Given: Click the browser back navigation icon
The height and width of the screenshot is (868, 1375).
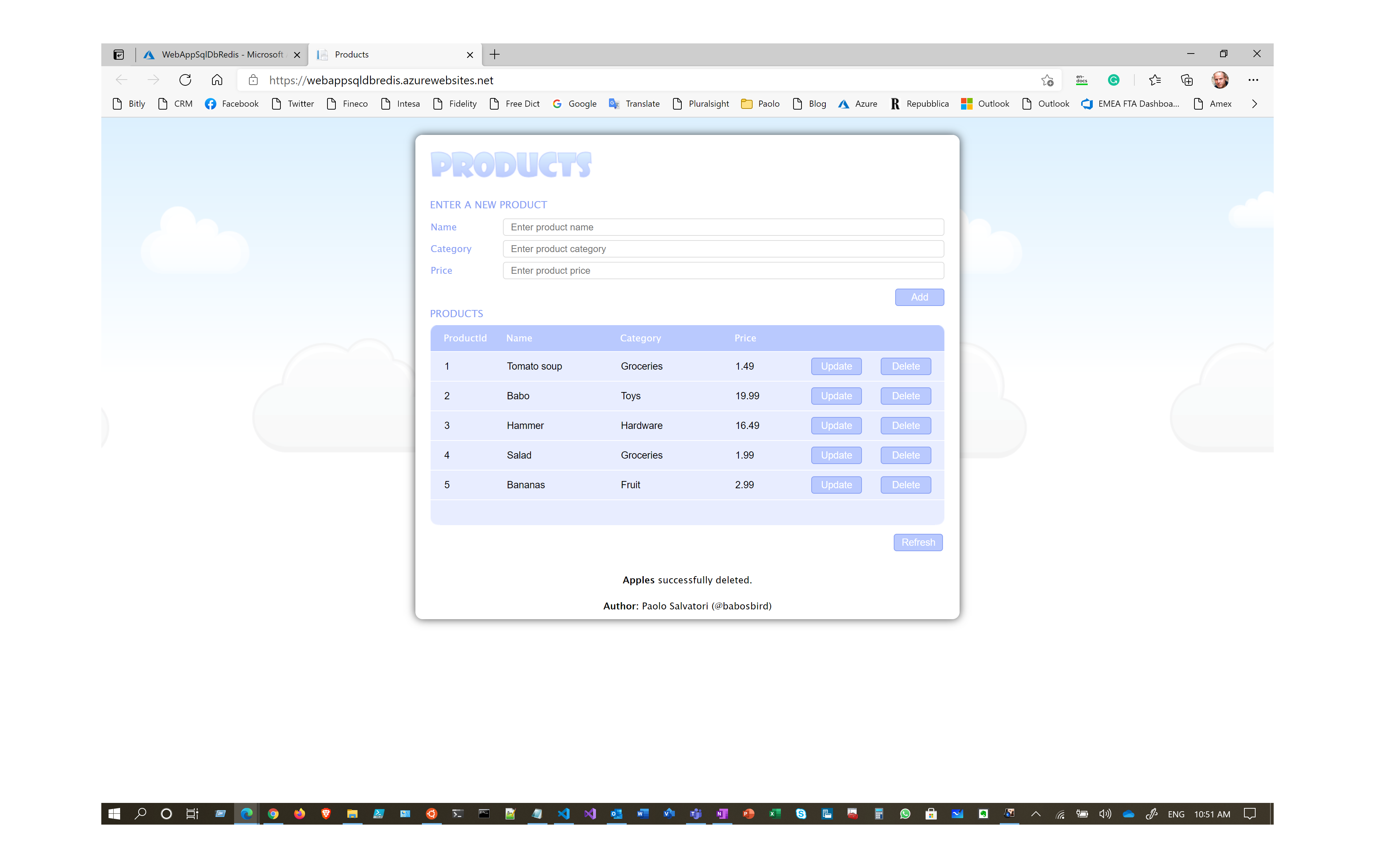Looking at the screenshot, I should pos(121,80).
